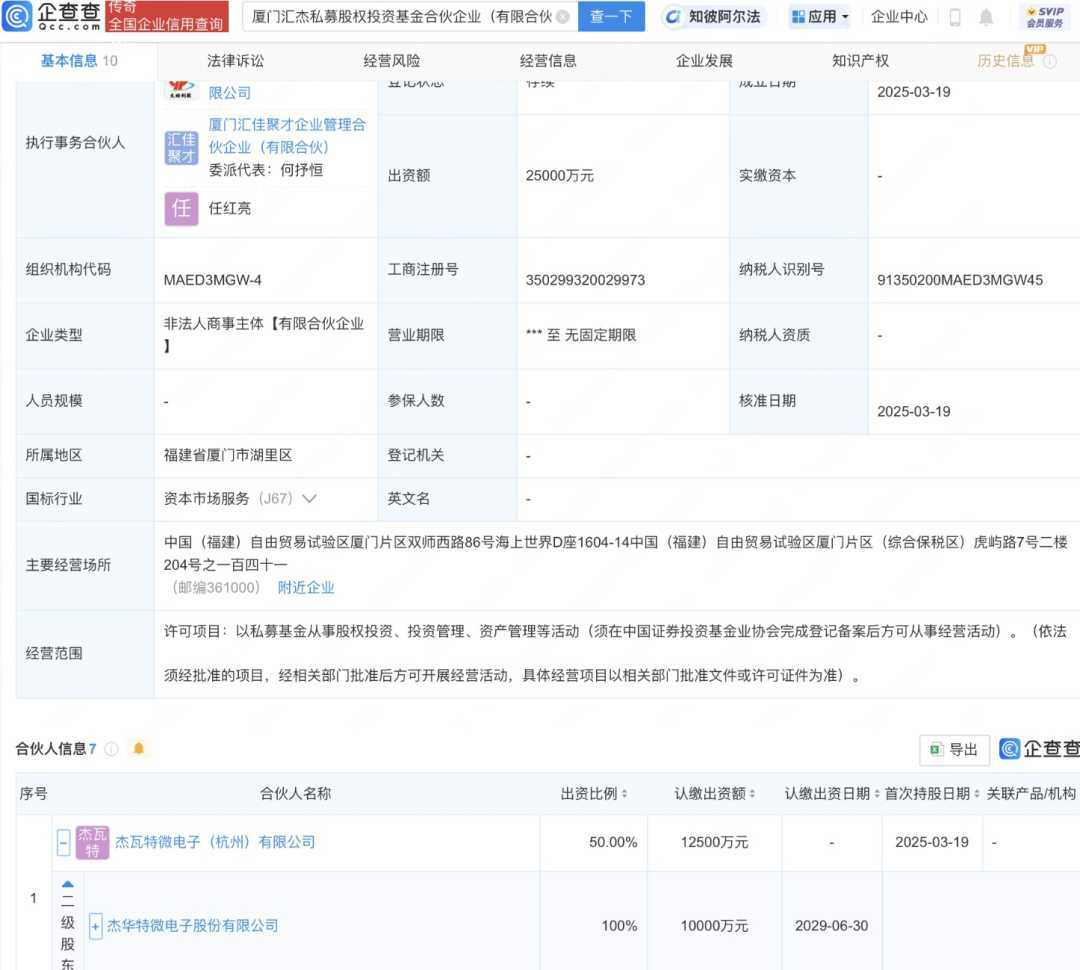This screenshot has width=1080, height=970.
Task: Open the notification bell in header
Action: (986, 17)
